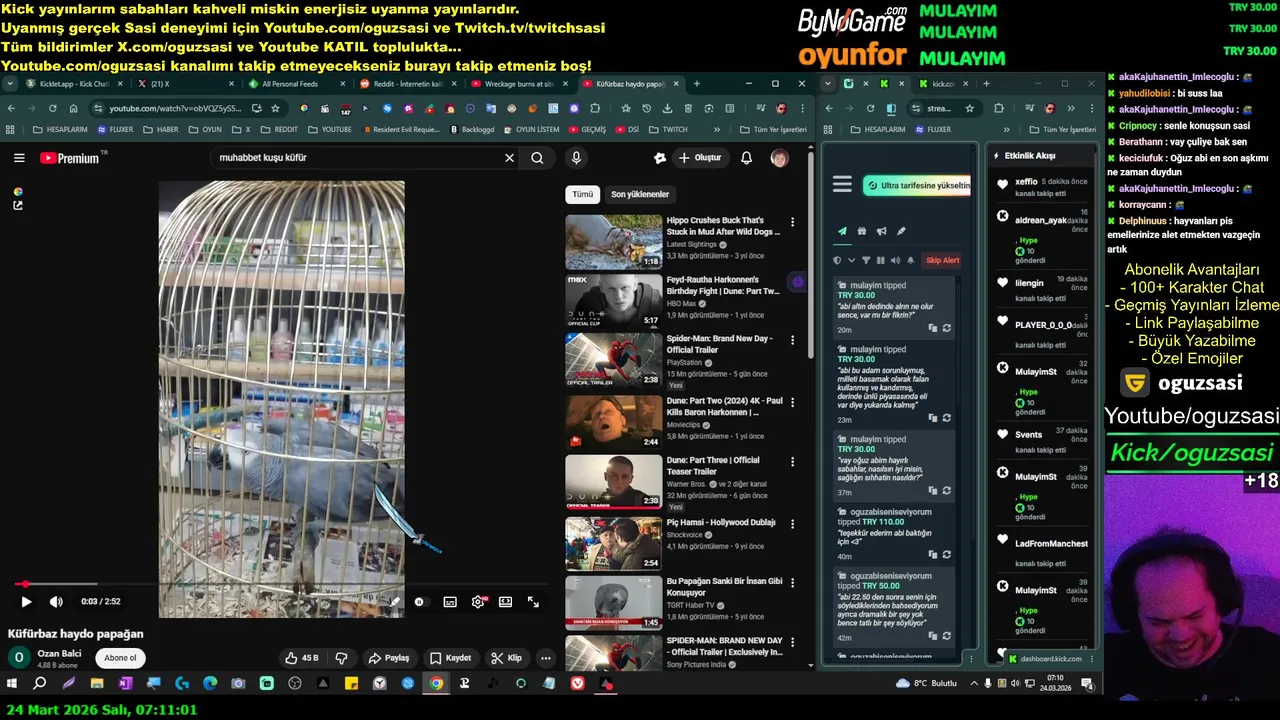Open the Dune Part Two Paul Kills Baron video
The image size is (1280, 720).
point(613,422)
